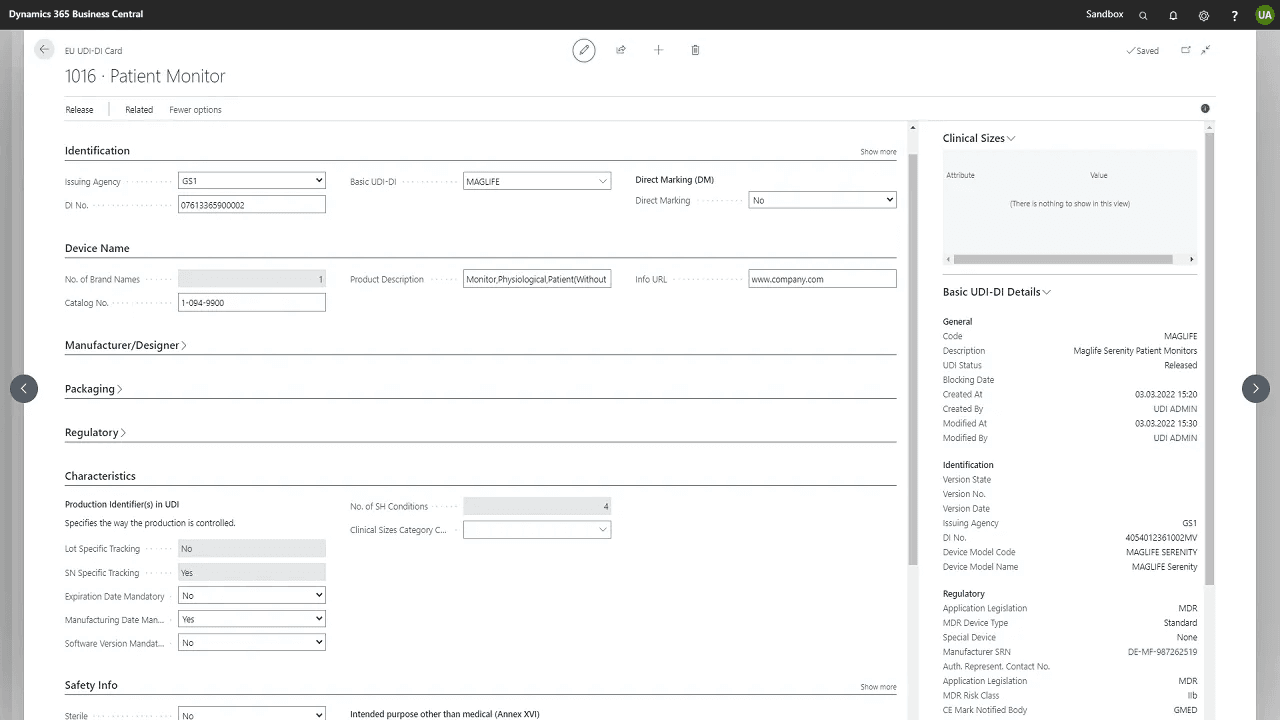Collapse the Clinical Sizes factbox
The image size is (1280, 720).
coord(979,138)
